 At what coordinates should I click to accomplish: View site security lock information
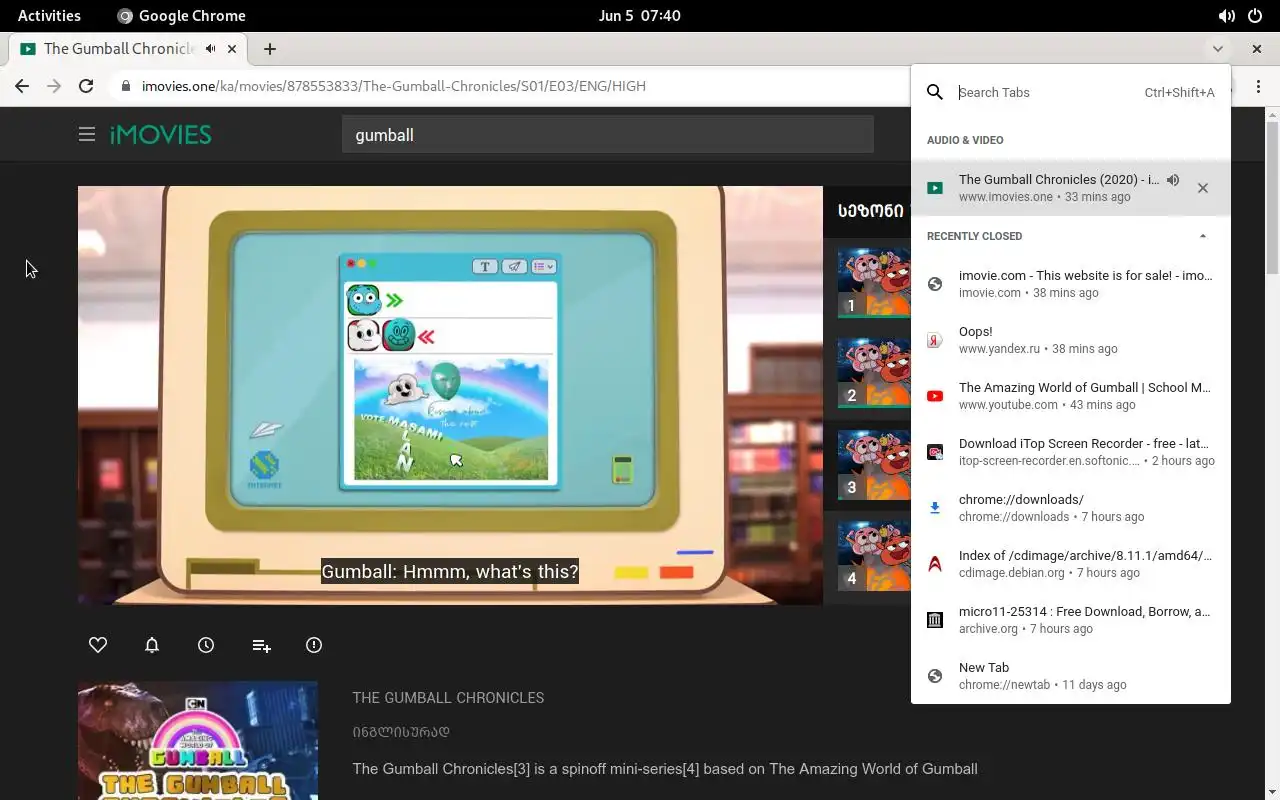(125, 86)
